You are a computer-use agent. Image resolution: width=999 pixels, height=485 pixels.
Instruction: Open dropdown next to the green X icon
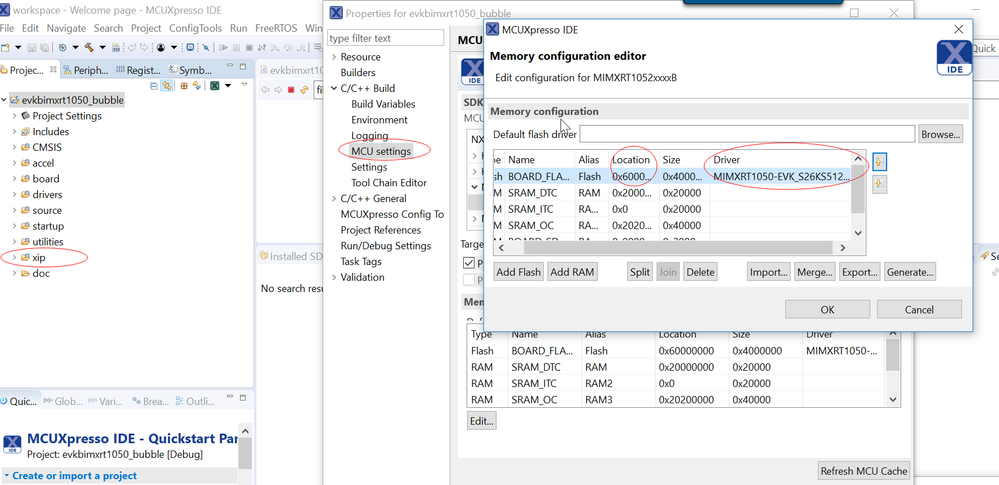tap(228, 85)
